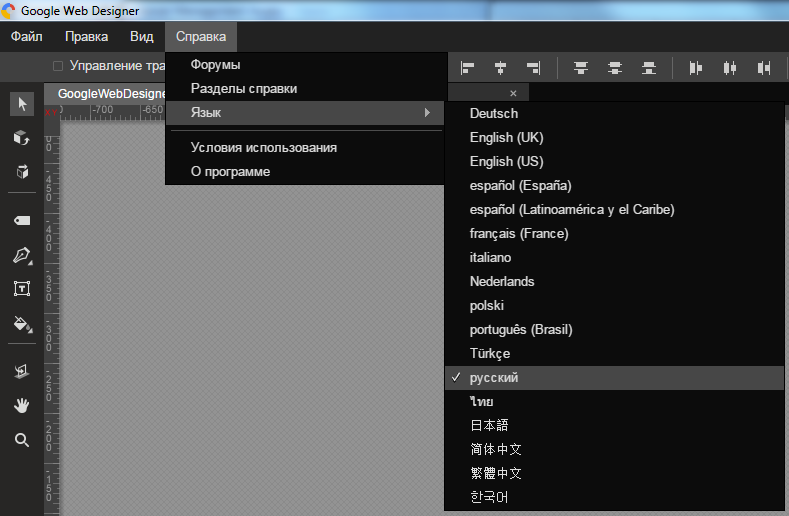Select the Hand pan tool

pos(22,405)
